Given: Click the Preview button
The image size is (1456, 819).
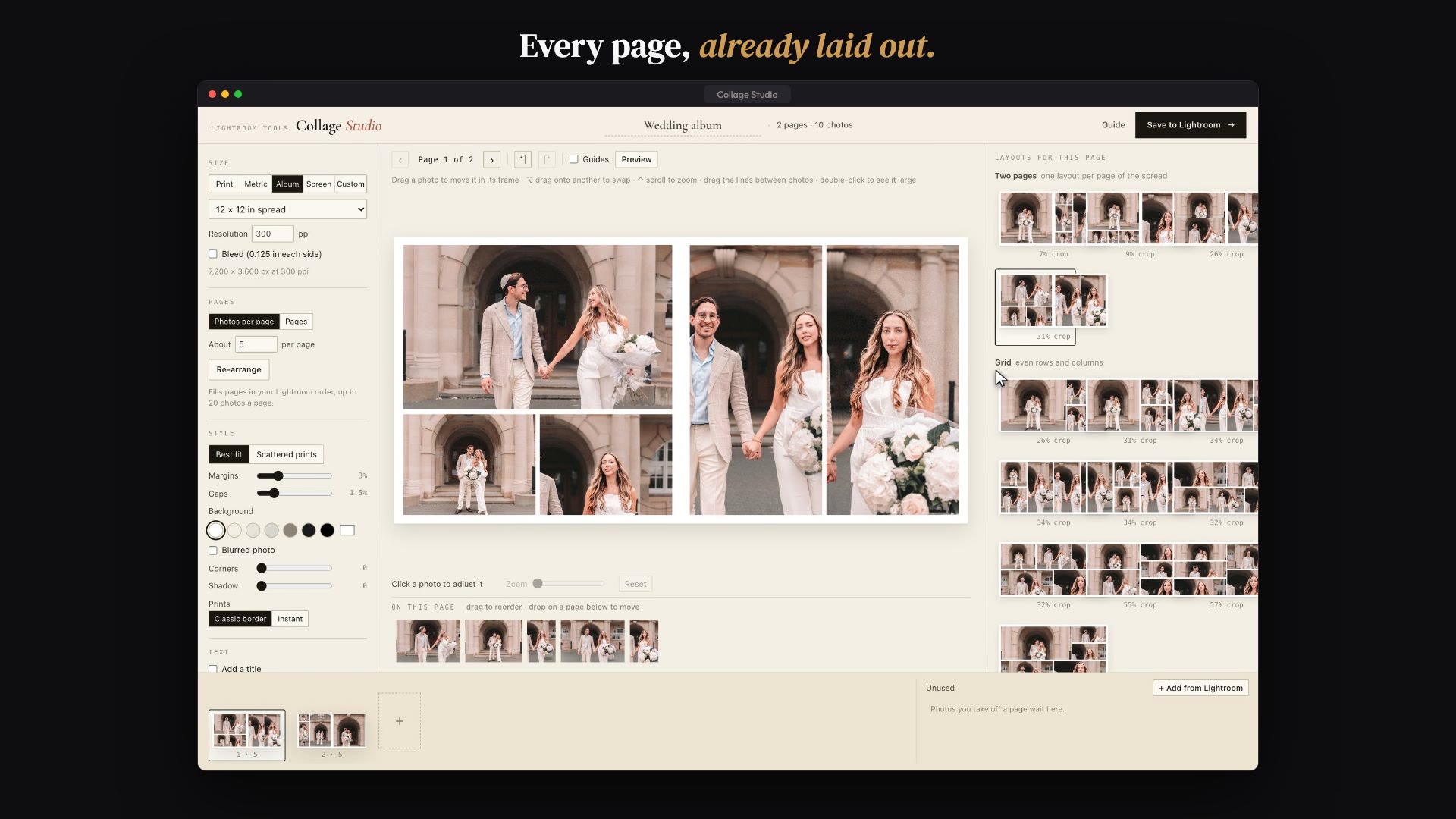Looking at the screenshot, I should pyautogui.click(x=636, y=159).
